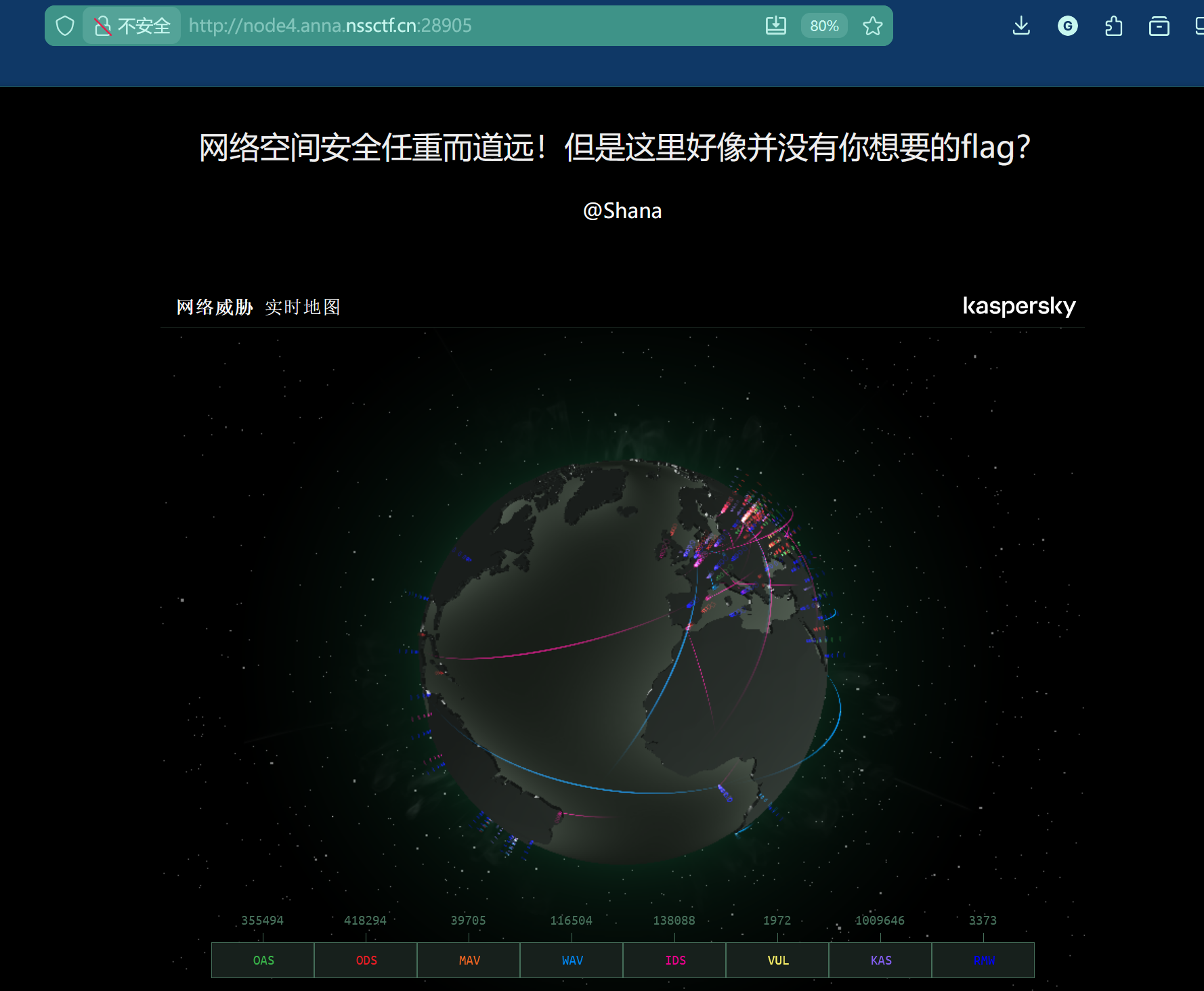
Task: Open the insecure connection lock indicator
Action: pyautogui.click(x=132, y=26)
